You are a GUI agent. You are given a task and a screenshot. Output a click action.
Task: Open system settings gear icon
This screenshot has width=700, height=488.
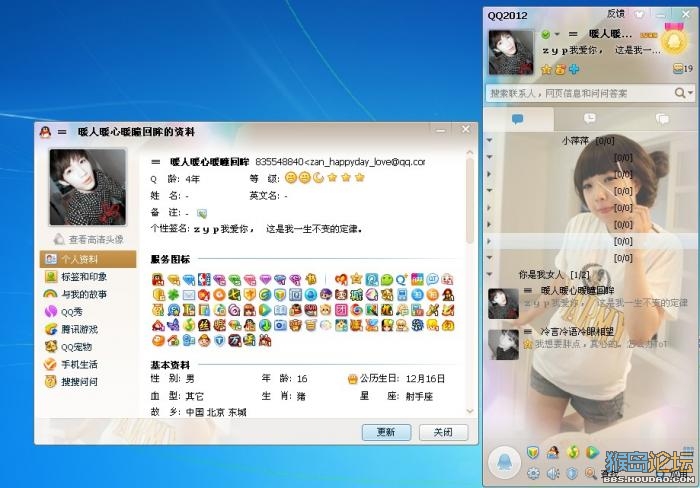point(533,473)
